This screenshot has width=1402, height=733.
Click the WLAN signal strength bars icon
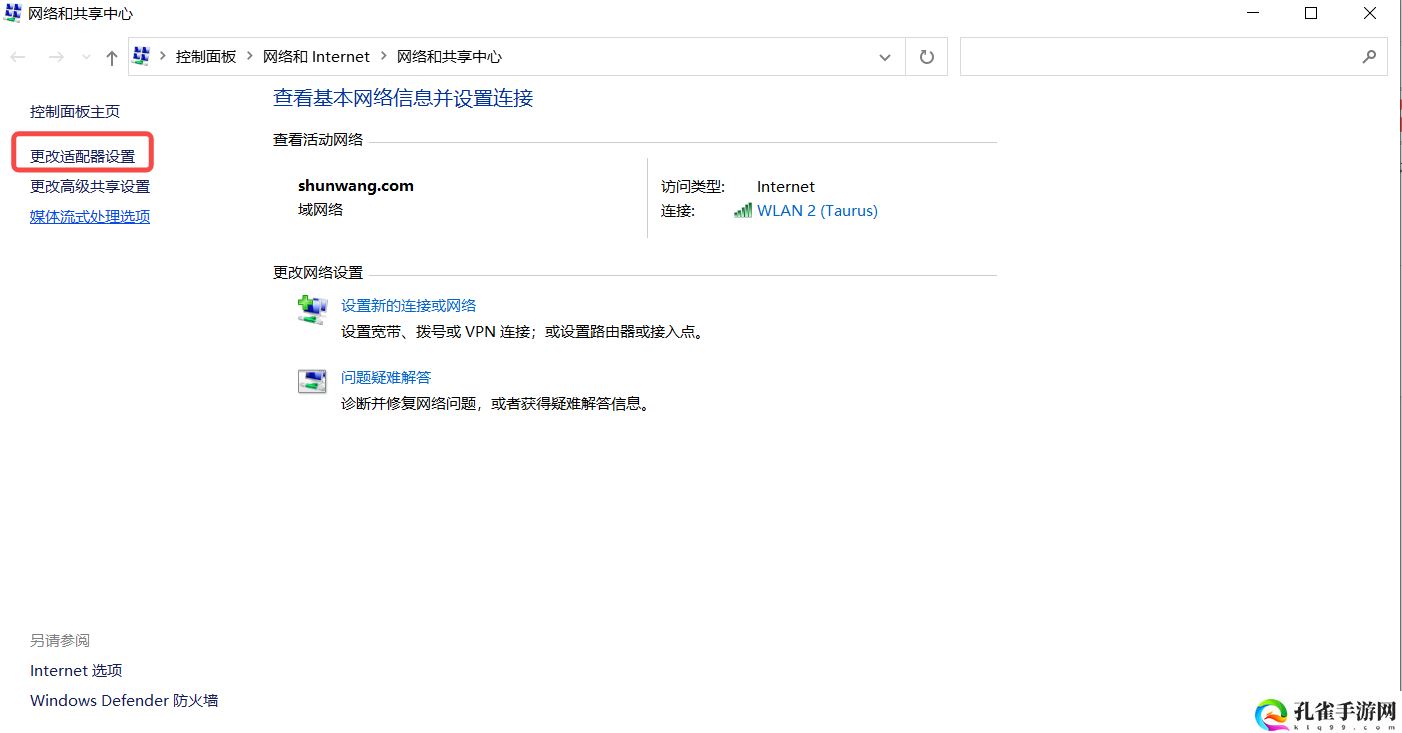pos(743,211)
